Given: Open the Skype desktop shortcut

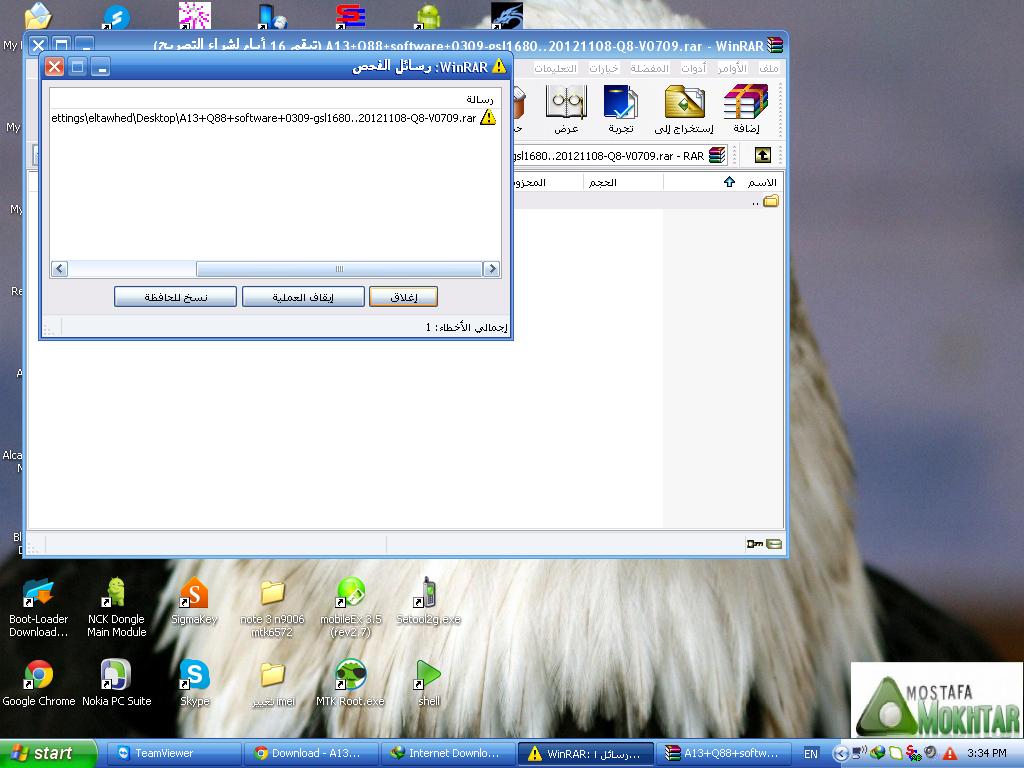Looking at the screenshot, I should click(195, 684).
